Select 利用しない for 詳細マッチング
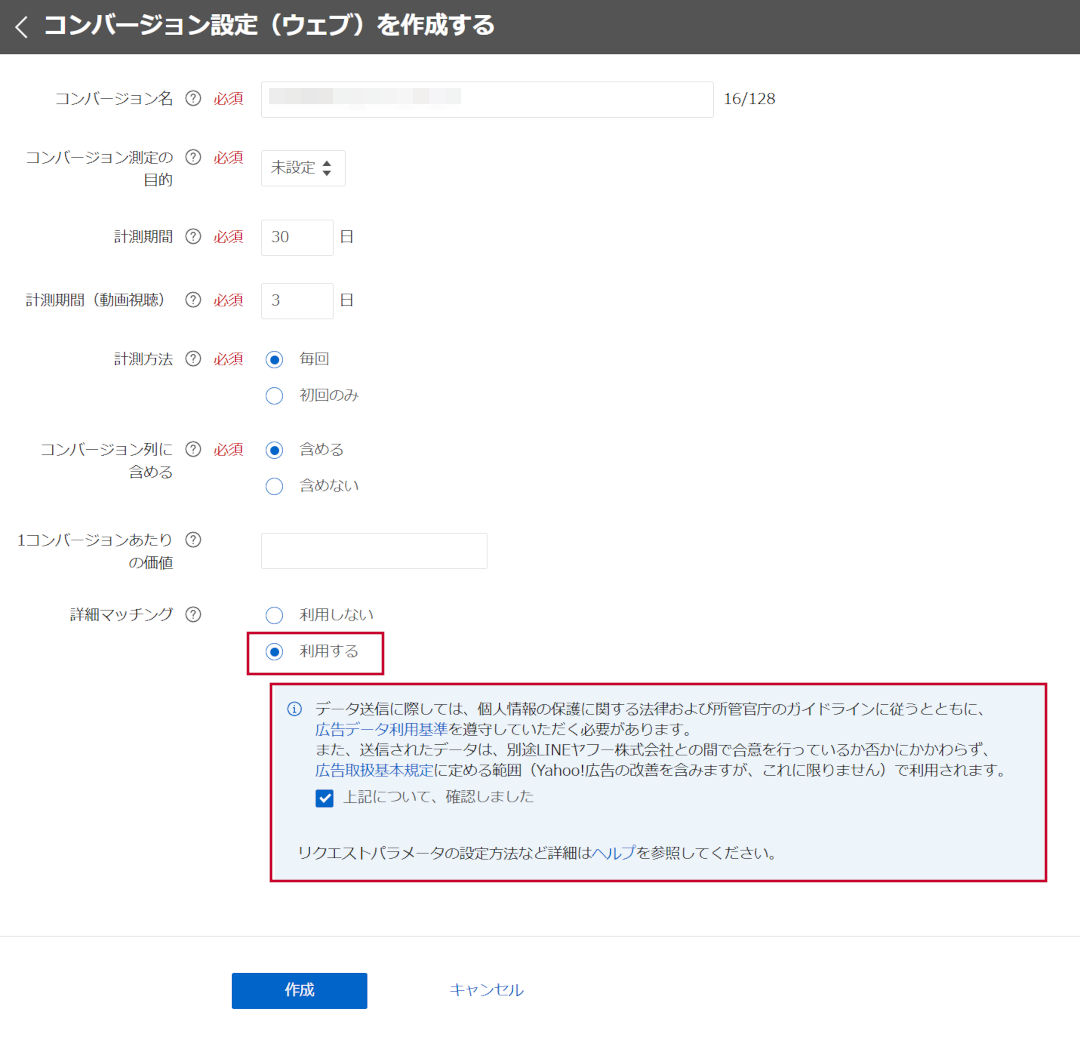Screen dimensions: 1080x1040 (275, 615)
